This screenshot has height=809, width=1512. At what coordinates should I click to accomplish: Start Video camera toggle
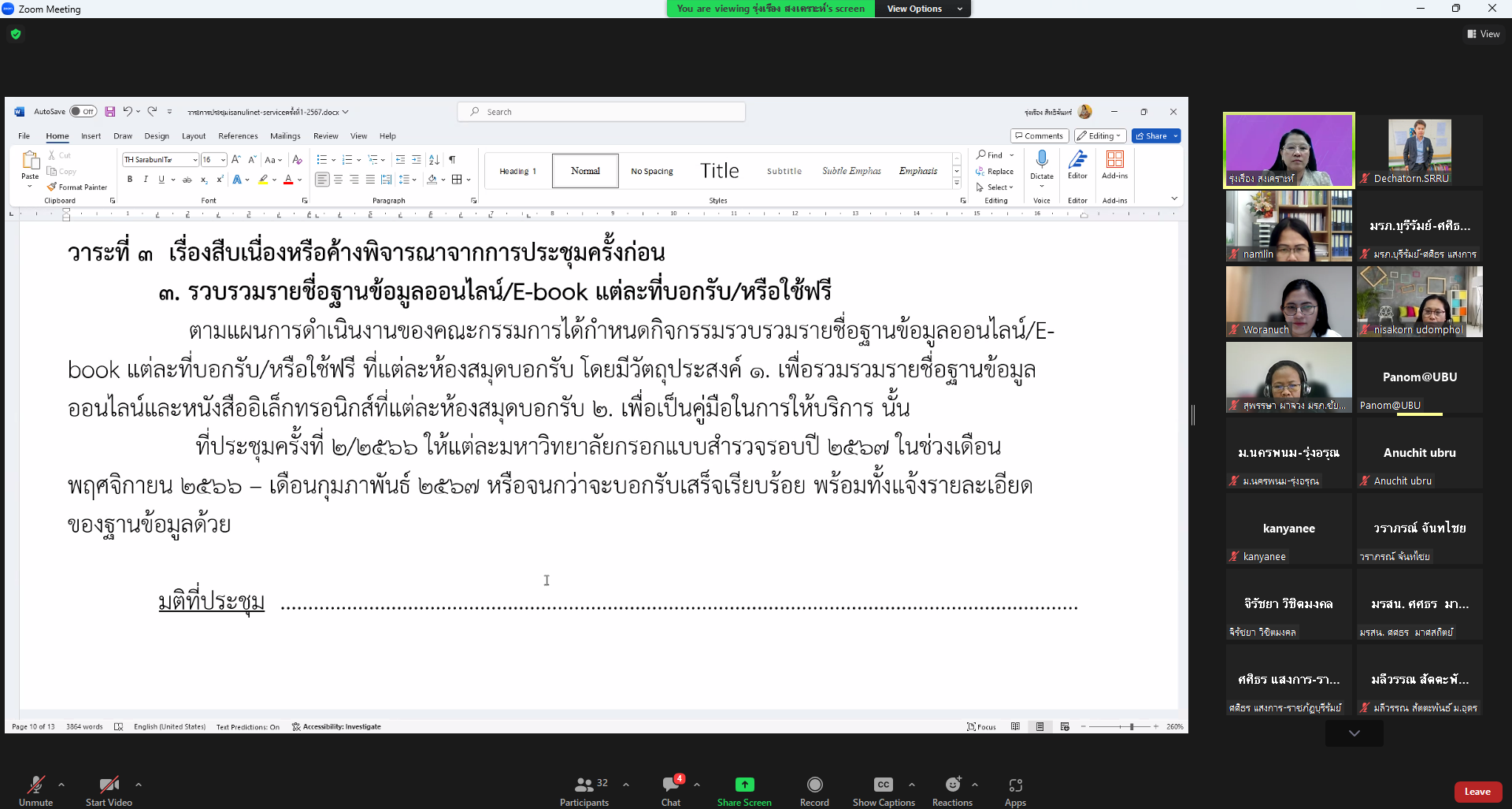(109, 785)
